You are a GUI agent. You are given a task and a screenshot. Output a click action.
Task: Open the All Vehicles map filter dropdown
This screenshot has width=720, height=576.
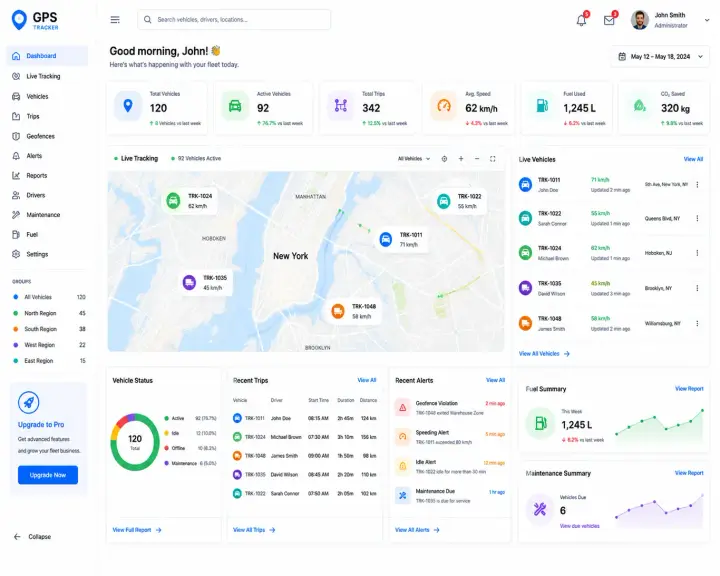click(414, 159)
